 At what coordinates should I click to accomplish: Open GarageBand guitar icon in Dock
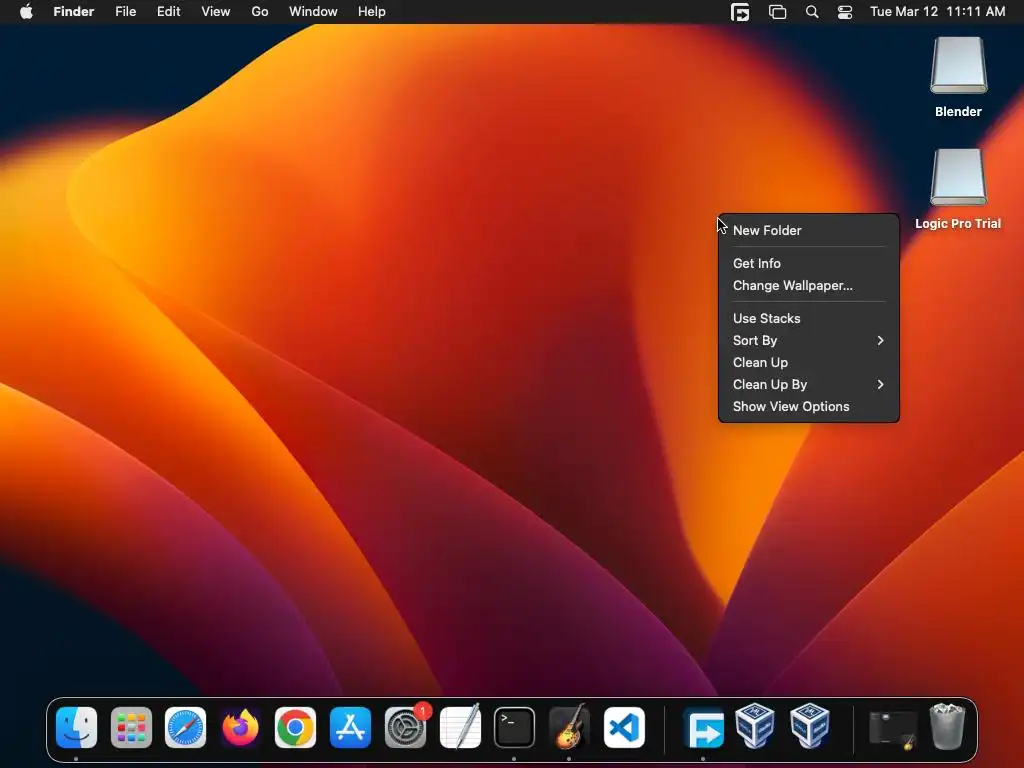569,727
